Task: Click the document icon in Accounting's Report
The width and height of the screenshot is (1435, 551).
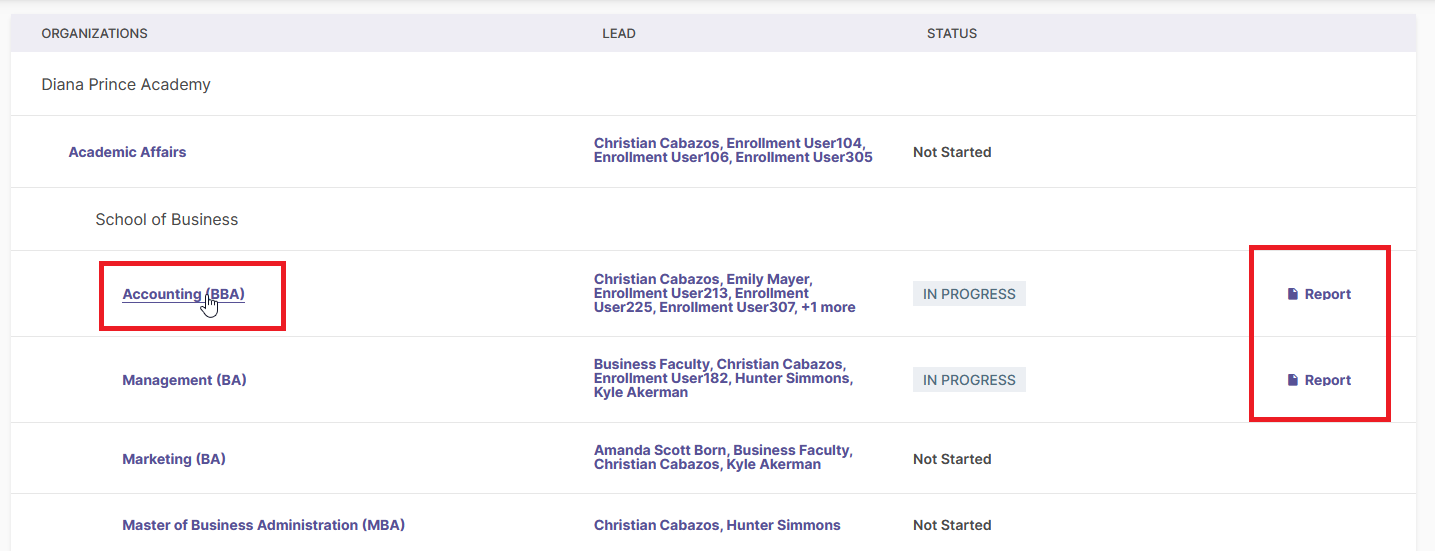Action: (x=1292, y=294)
